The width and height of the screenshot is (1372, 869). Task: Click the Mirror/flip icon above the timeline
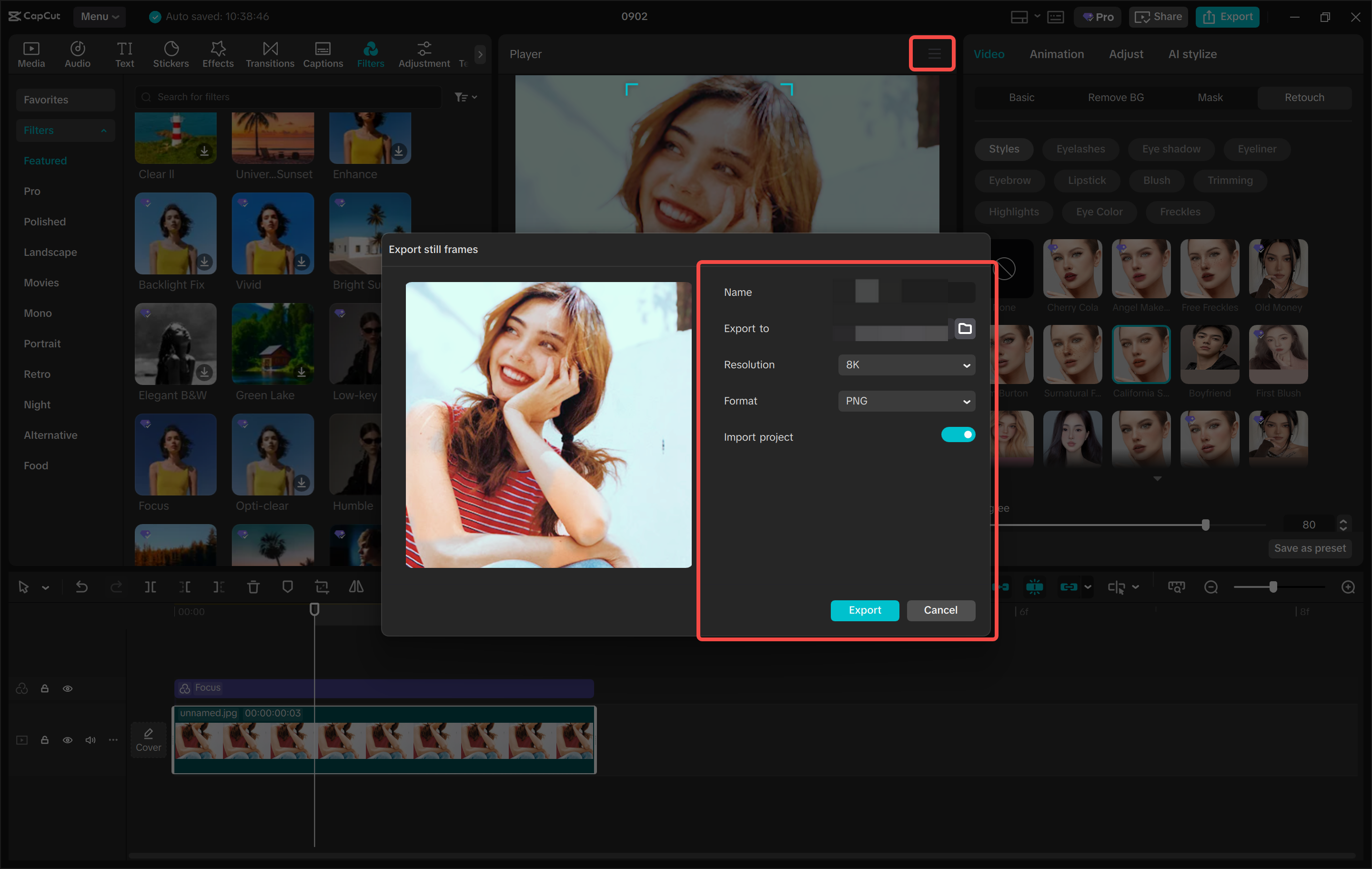click(x=356, y=586)
